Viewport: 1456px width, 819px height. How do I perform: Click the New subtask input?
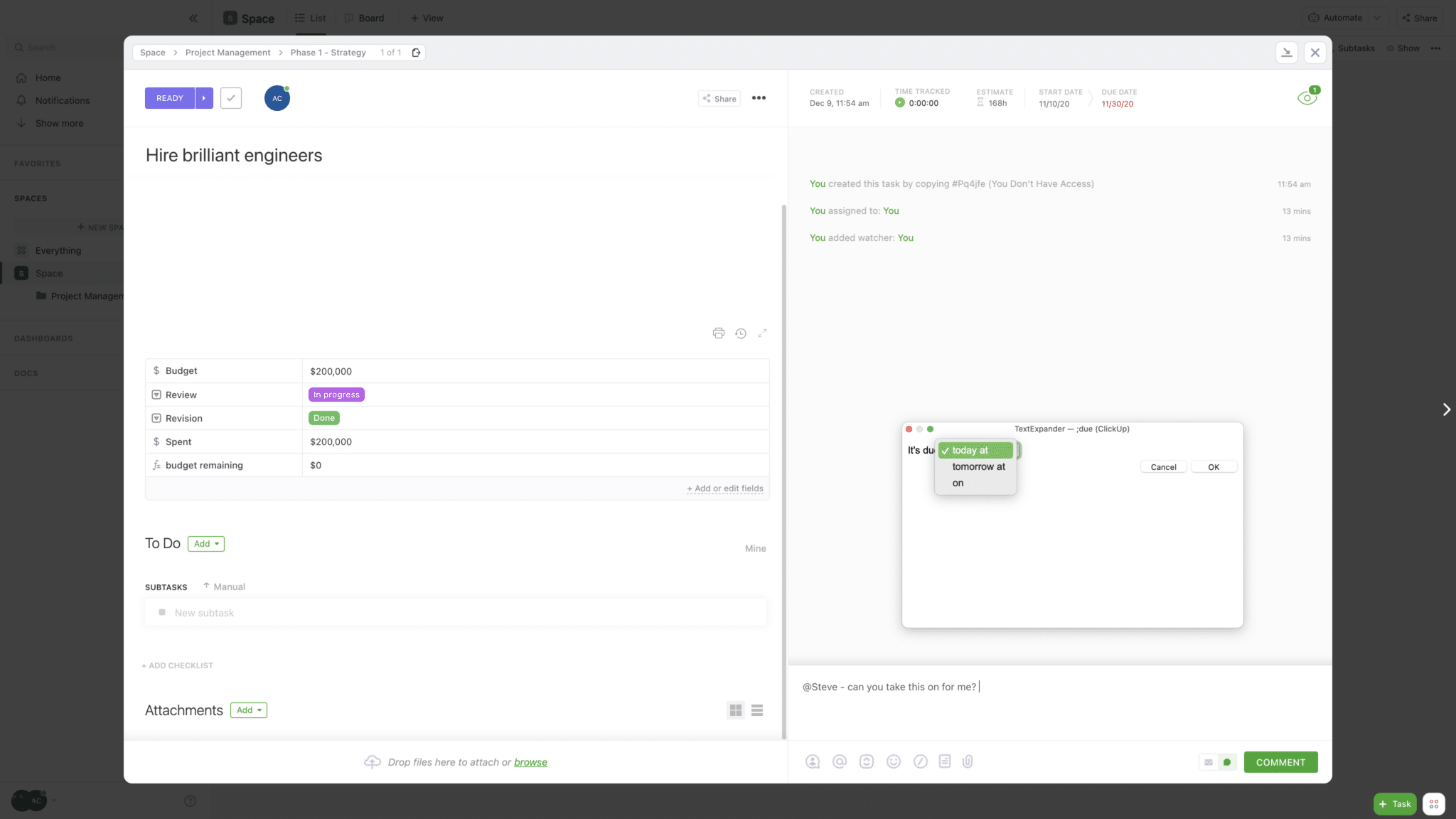[x=456, y=613]
